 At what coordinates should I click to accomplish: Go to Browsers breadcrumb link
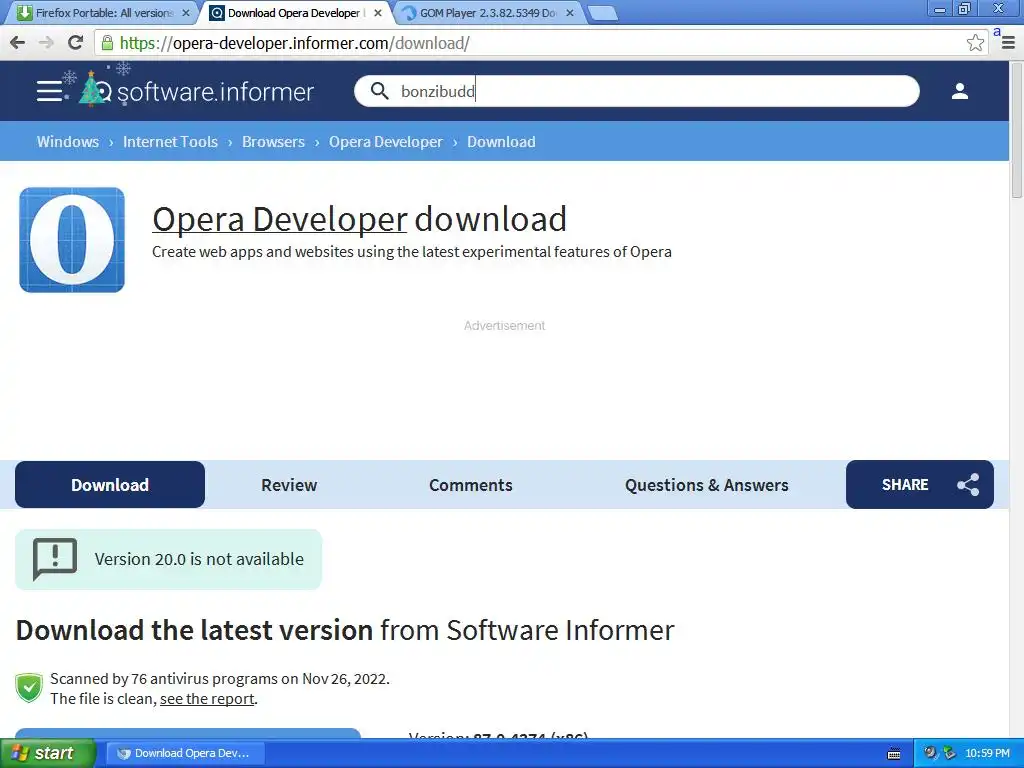[274, 142]
